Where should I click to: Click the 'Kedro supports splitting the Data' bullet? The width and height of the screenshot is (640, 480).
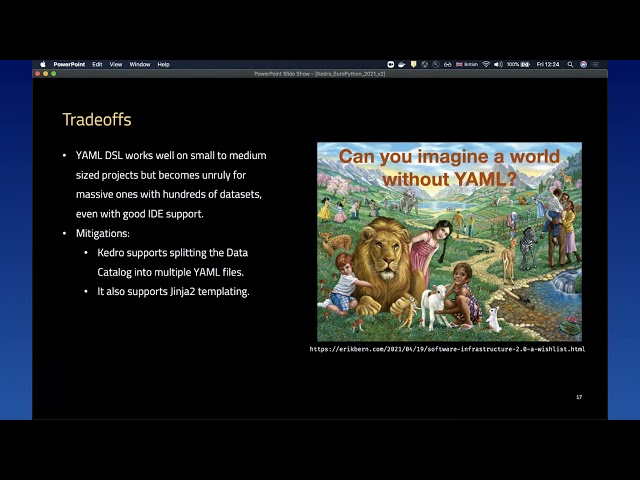[173, 262]
